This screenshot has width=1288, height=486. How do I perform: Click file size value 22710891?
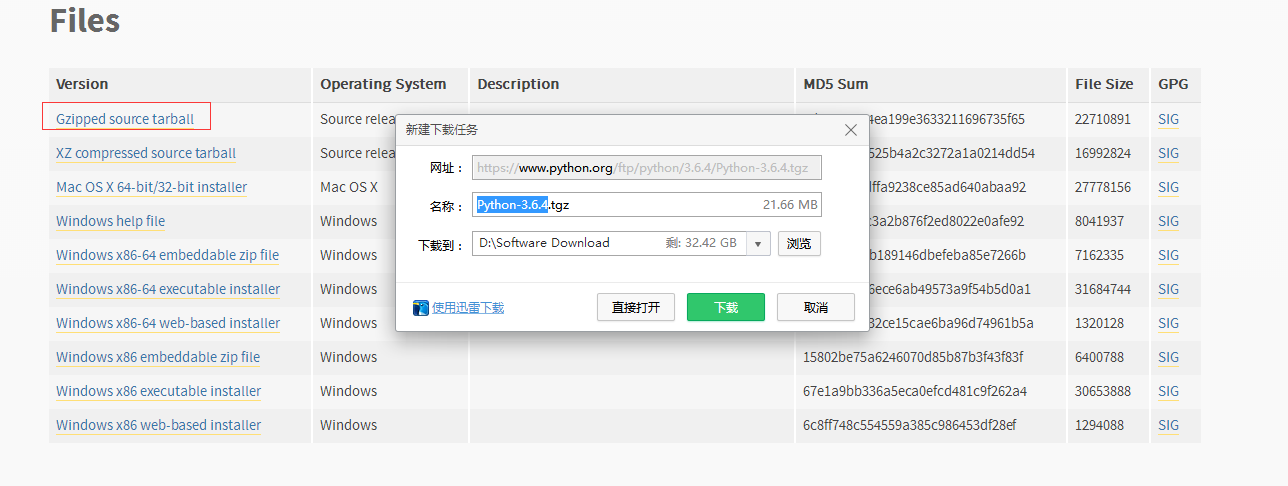pyautogui.click(x=1103, y=119)
